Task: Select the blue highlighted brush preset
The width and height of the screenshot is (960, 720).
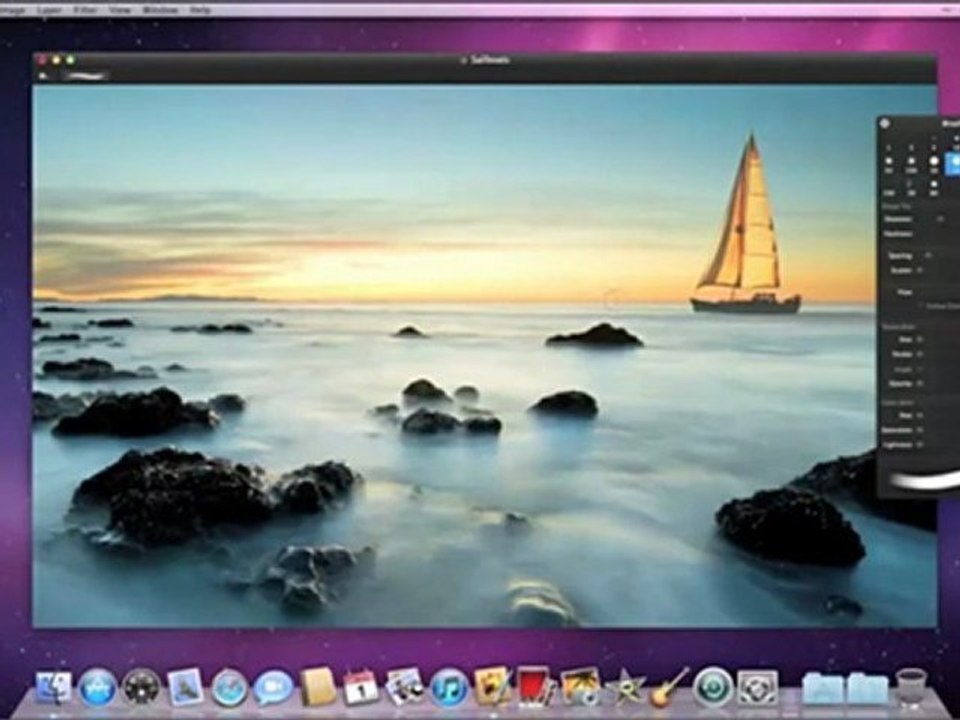Action: coord(953,163)
